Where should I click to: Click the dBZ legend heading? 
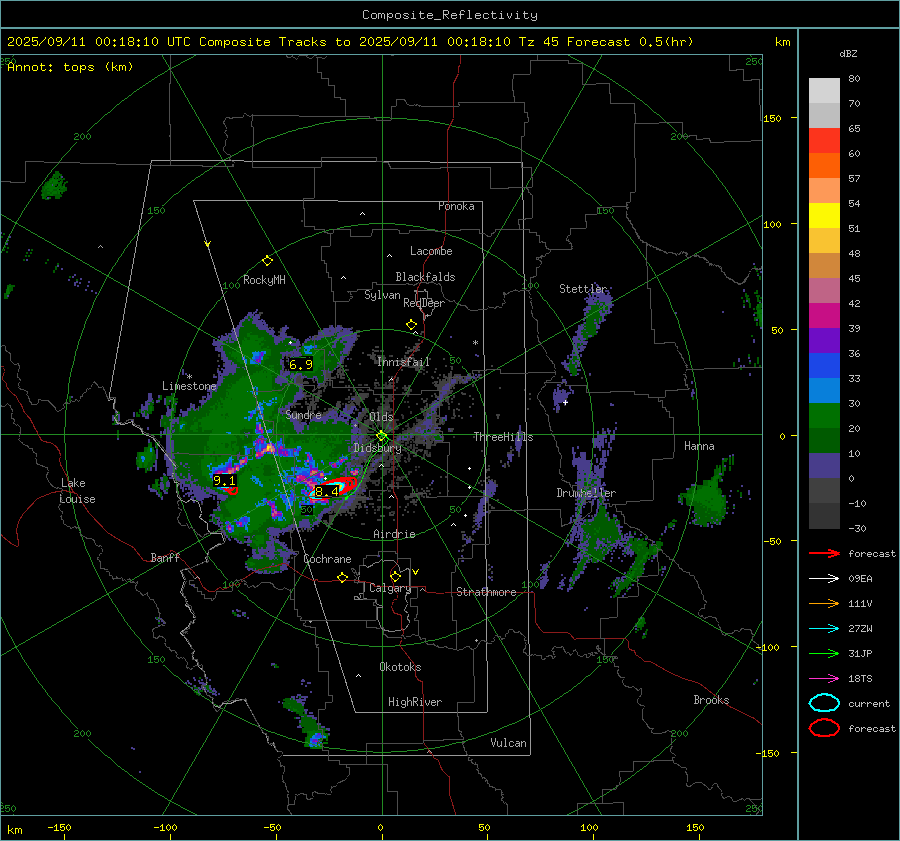click(848, 53)
